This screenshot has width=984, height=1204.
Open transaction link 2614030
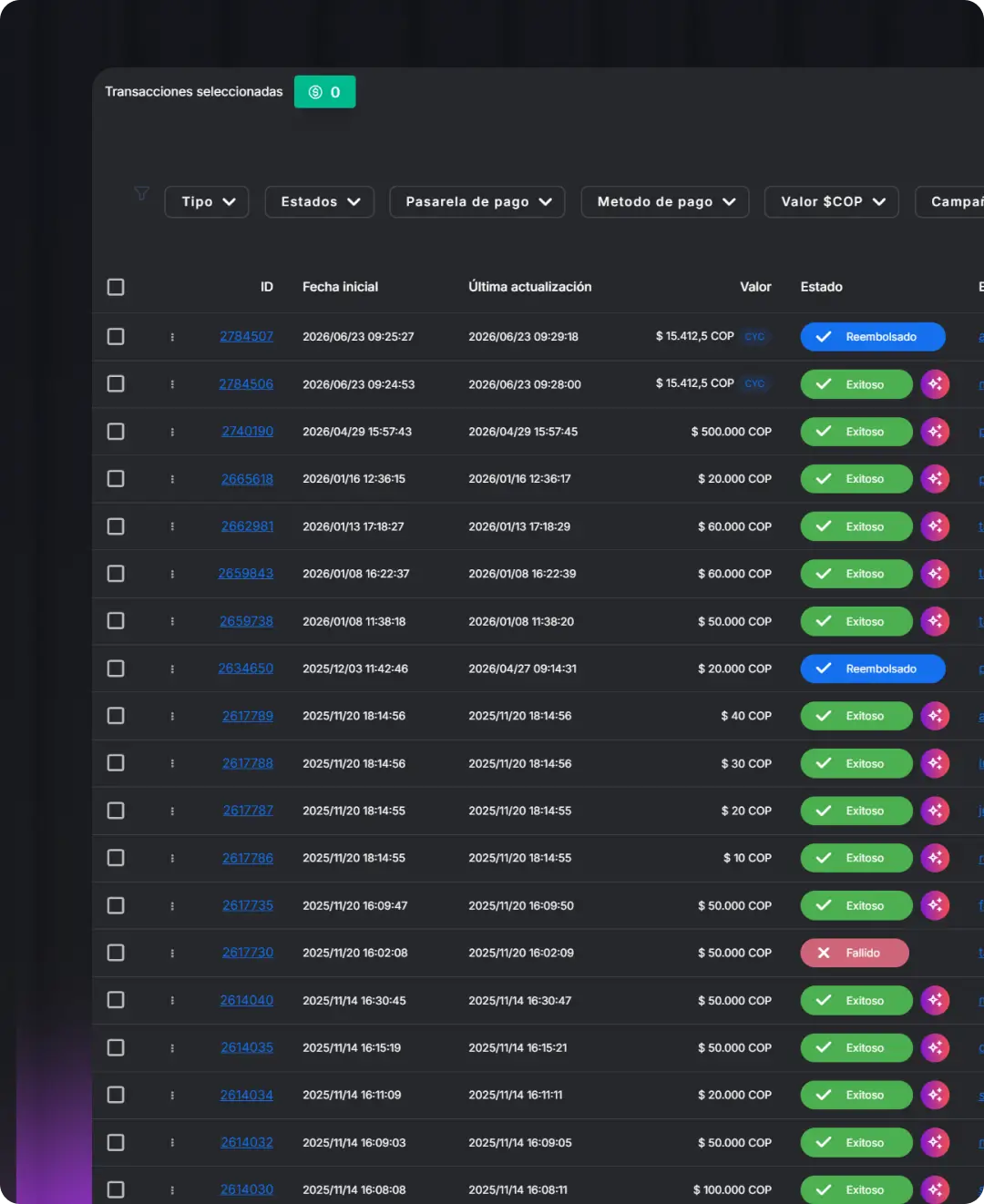coord(246,1189)
